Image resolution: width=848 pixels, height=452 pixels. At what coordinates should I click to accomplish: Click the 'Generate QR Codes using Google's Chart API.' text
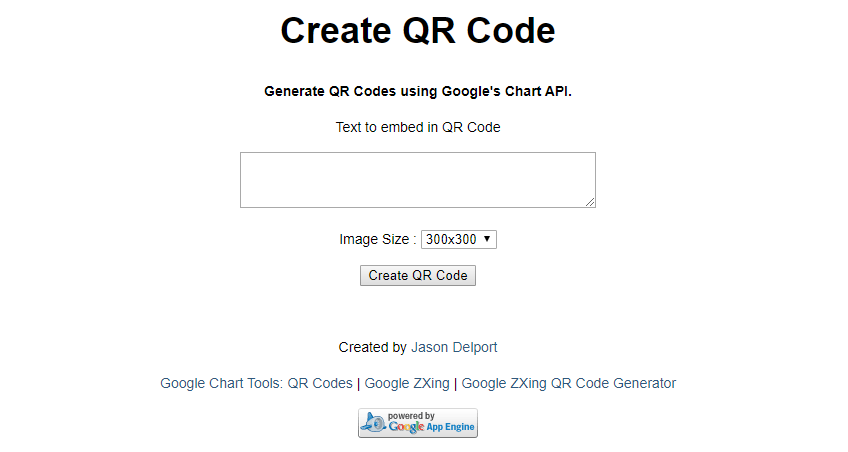pyautogui.click(x=418, y=91)
